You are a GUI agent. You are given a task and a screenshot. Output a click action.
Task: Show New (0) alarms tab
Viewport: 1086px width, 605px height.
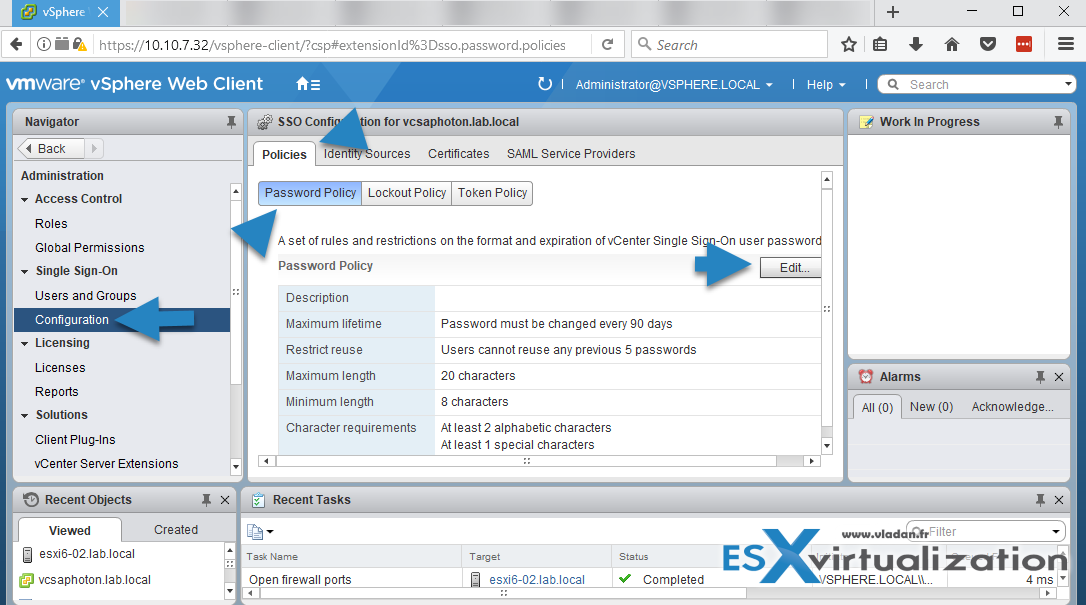tap(931, 407)
